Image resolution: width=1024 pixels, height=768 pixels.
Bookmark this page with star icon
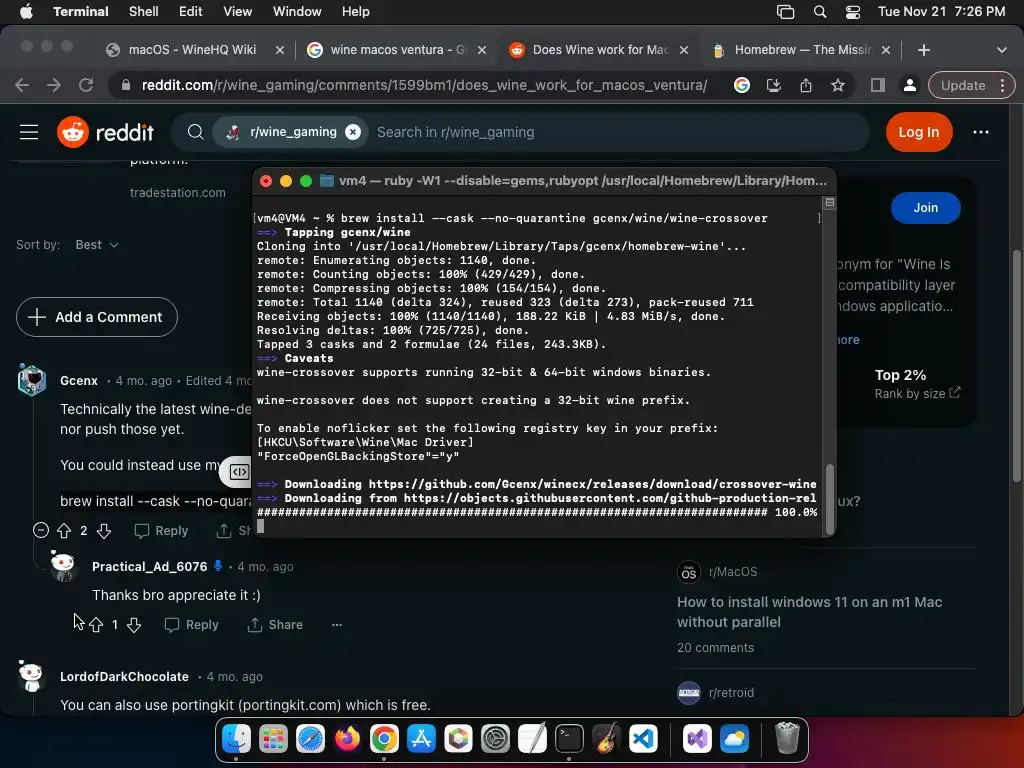(x=838, y=85)
